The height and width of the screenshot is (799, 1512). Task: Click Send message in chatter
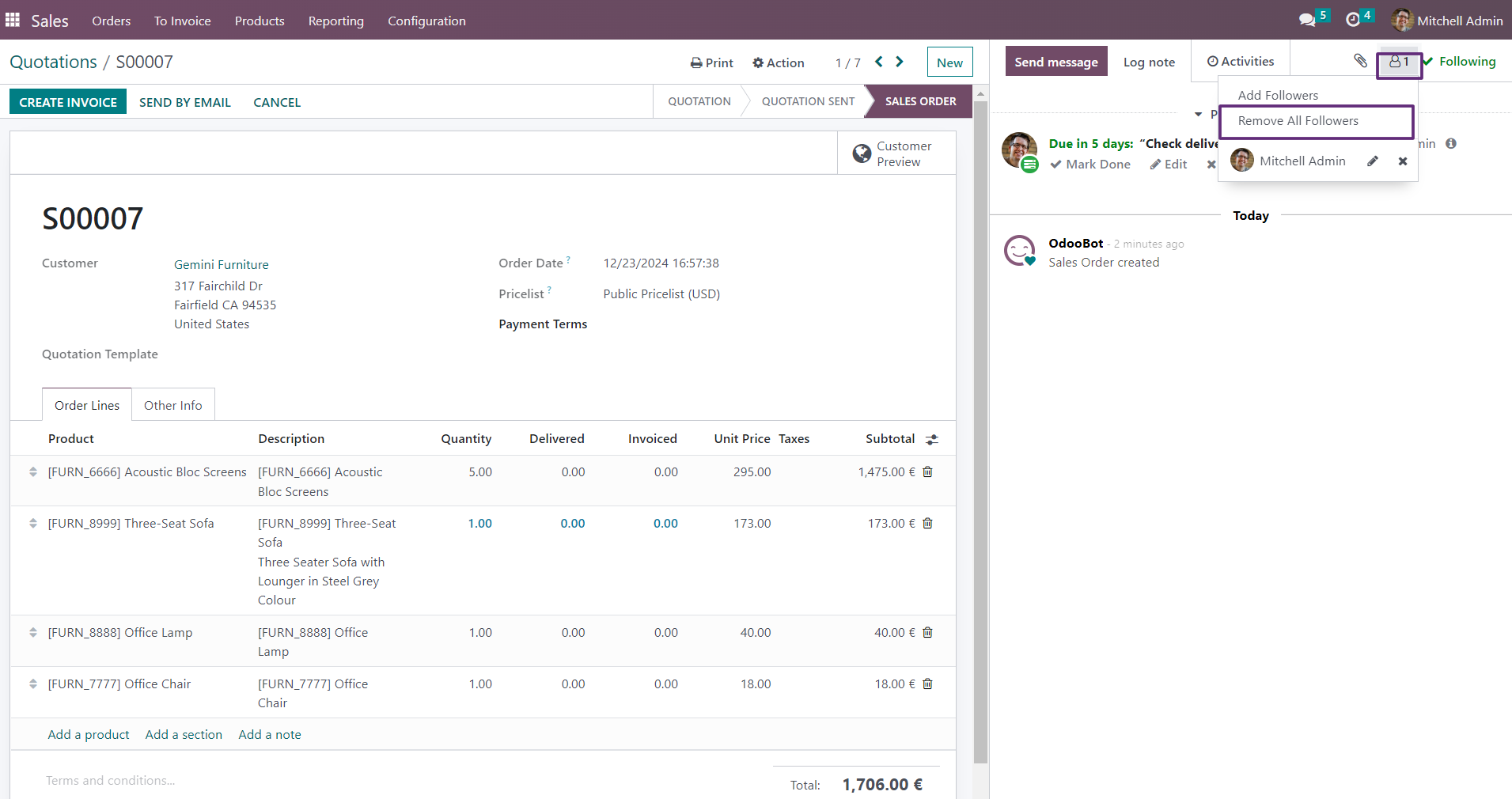(1056, 62)
